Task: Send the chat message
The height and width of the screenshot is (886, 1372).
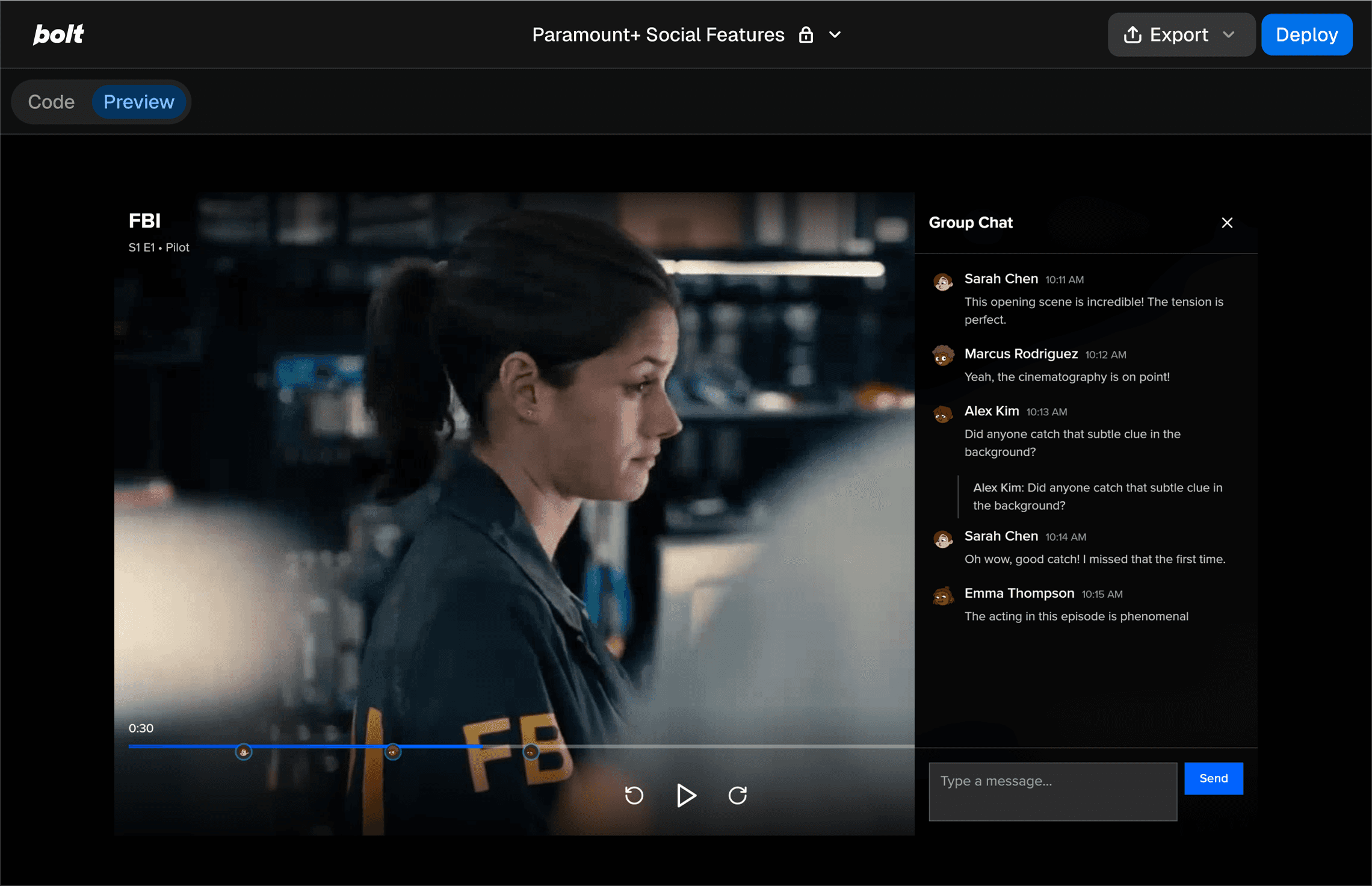Action: pyautogui.click(x=1213, y=778)
